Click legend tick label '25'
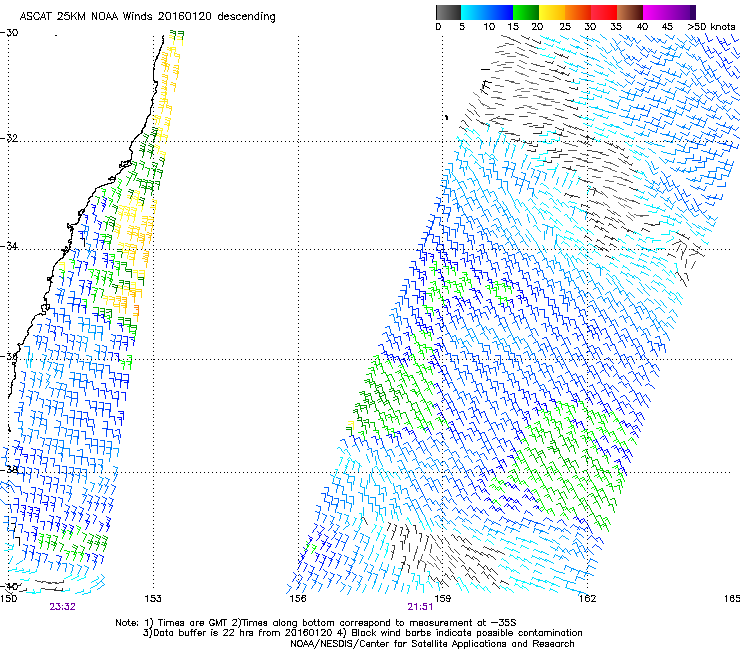This screenshot has height=650, width=740. (x=564, y=27)
